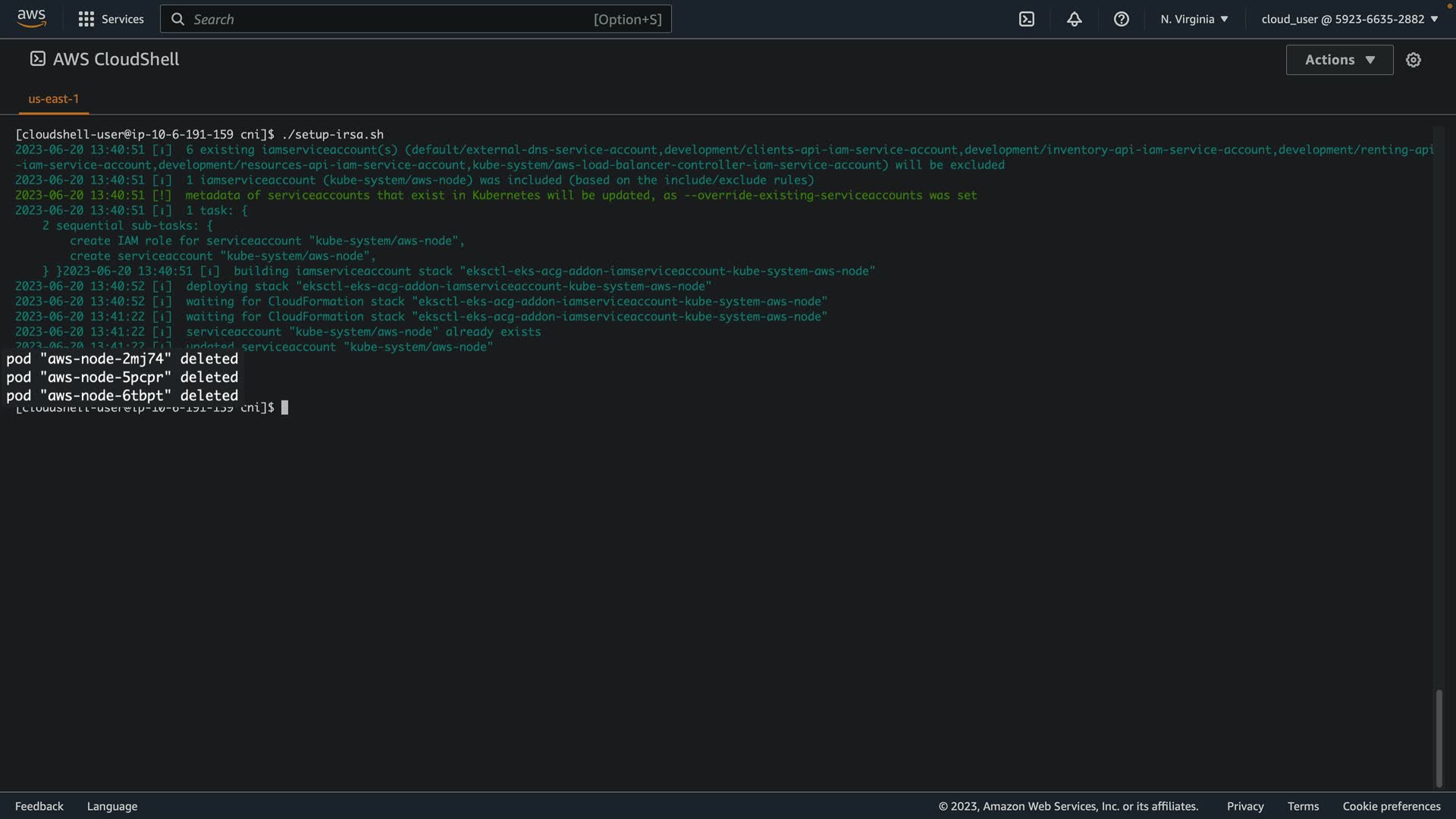Open the Language selector in footer
The height and width of the screenshot is (819, 1456).
112,806
